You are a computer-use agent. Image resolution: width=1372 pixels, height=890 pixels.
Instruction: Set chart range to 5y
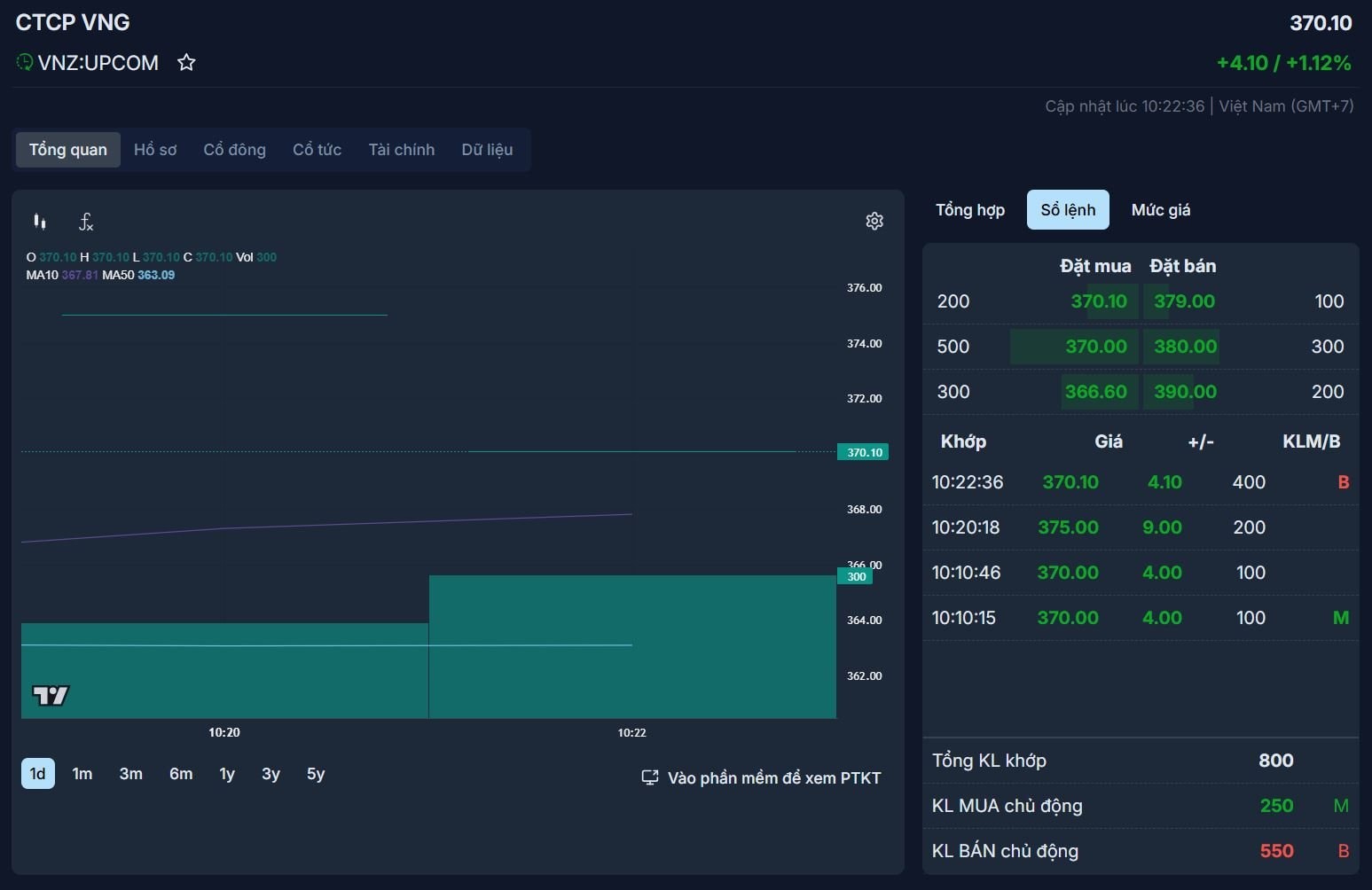tap(316, 774)
